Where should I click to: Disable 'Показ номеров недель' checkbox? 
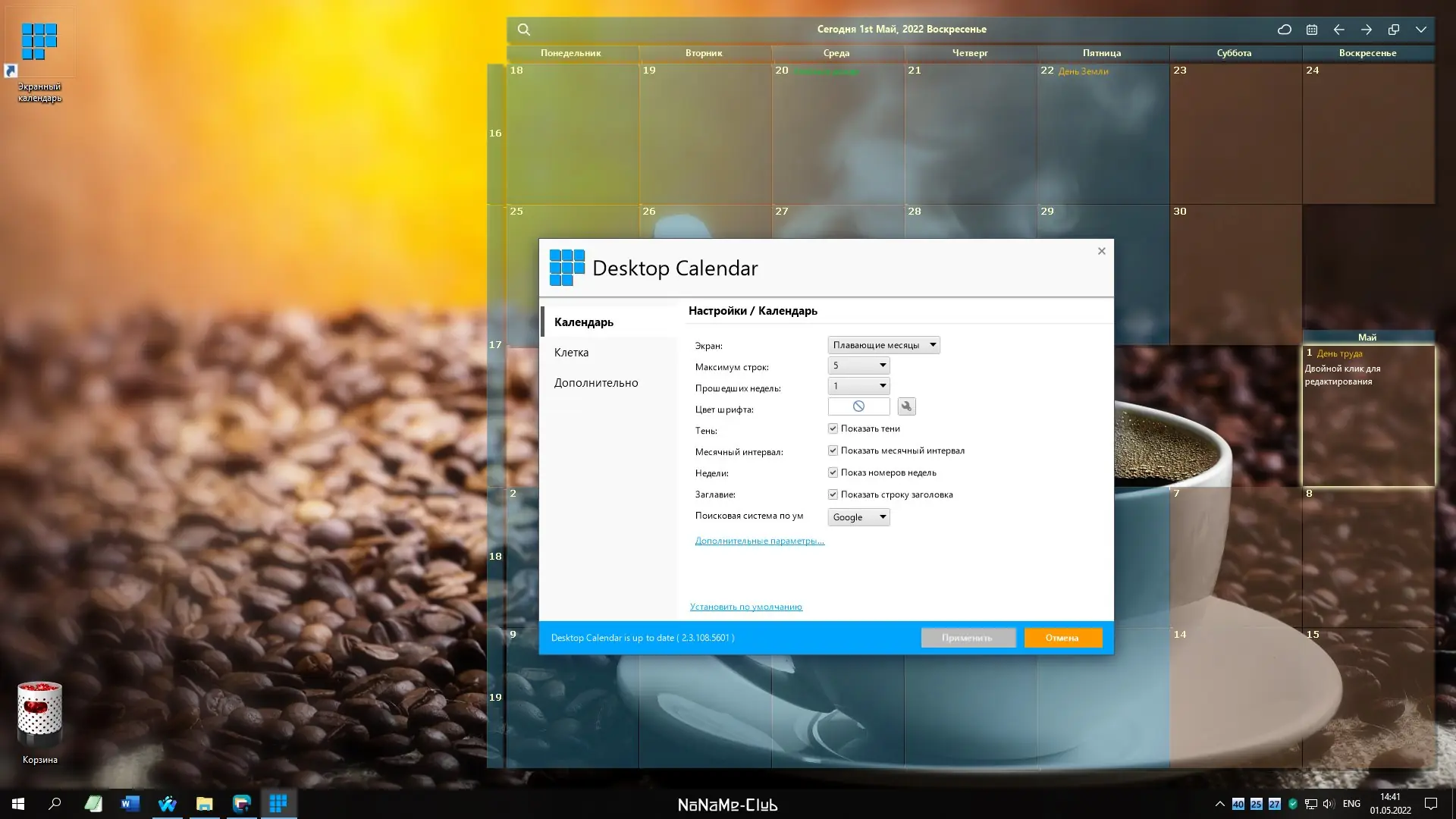point(833,472)
